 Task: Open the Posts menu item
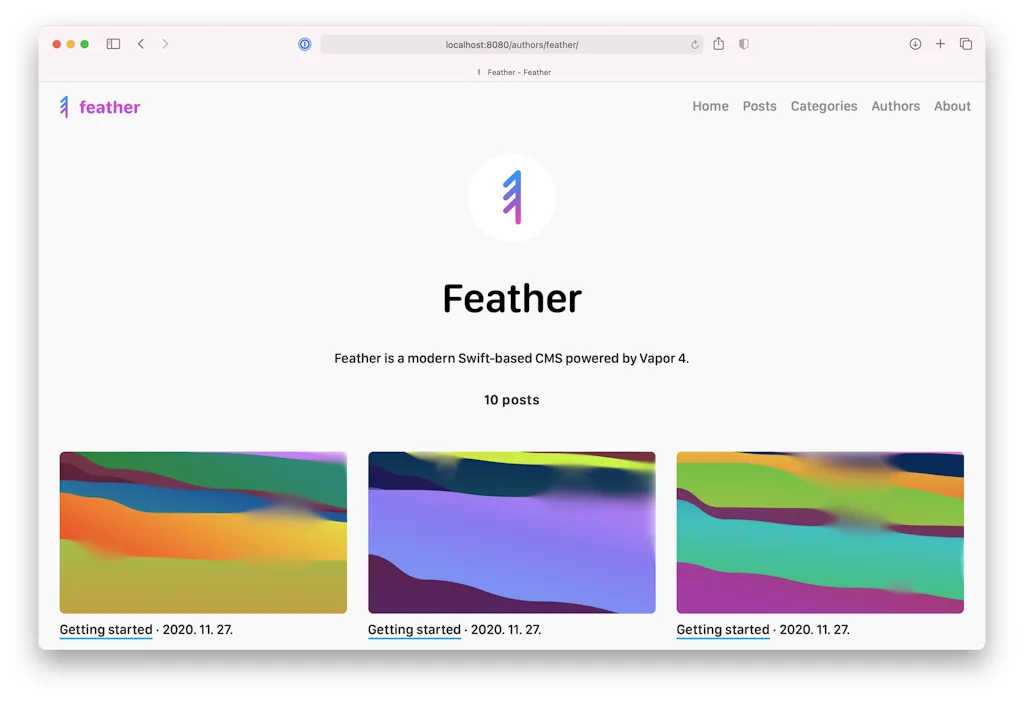pos(759,106)
